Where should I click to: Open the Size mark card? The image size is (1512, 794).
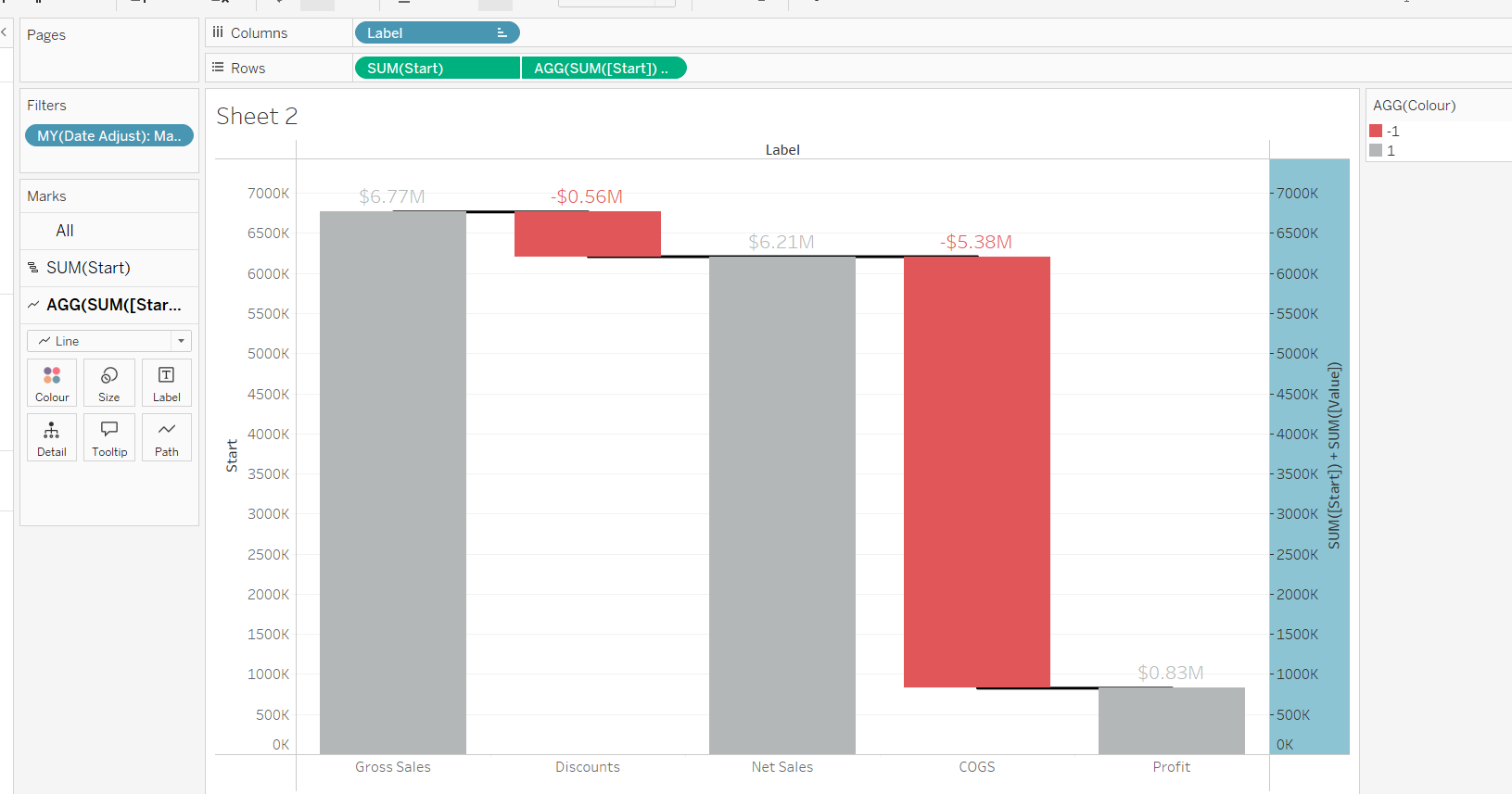point(109,383)
